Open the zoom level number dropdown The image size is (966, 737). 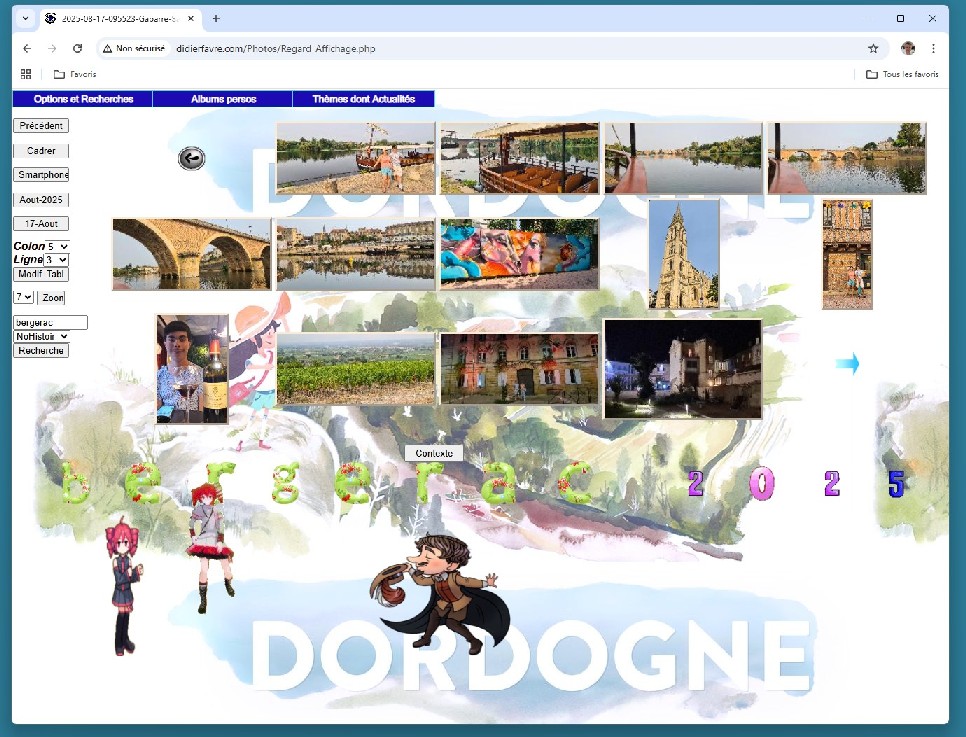click(22, 296)
